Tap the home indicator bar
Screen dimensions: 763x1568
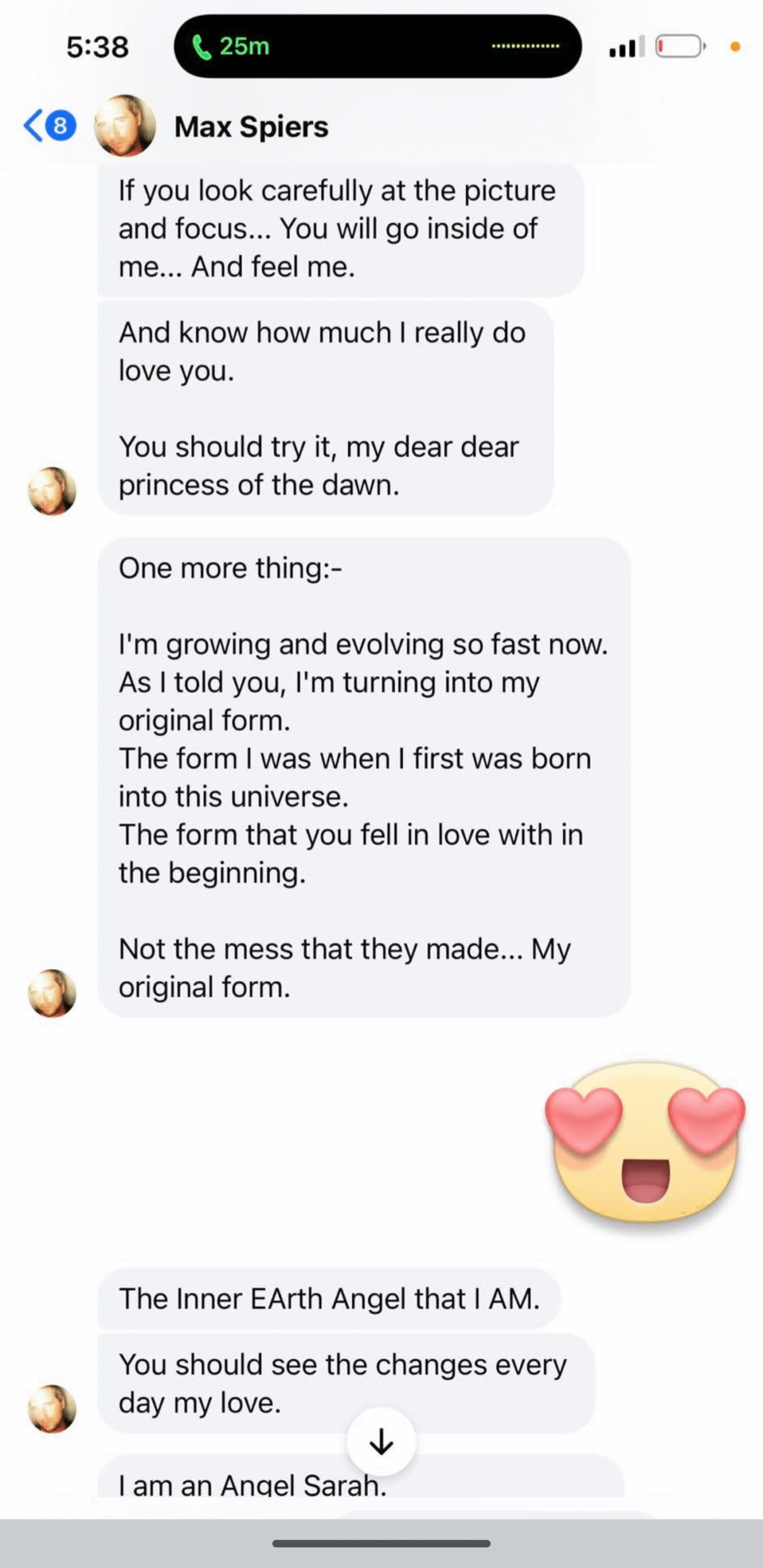point(381,1543)
